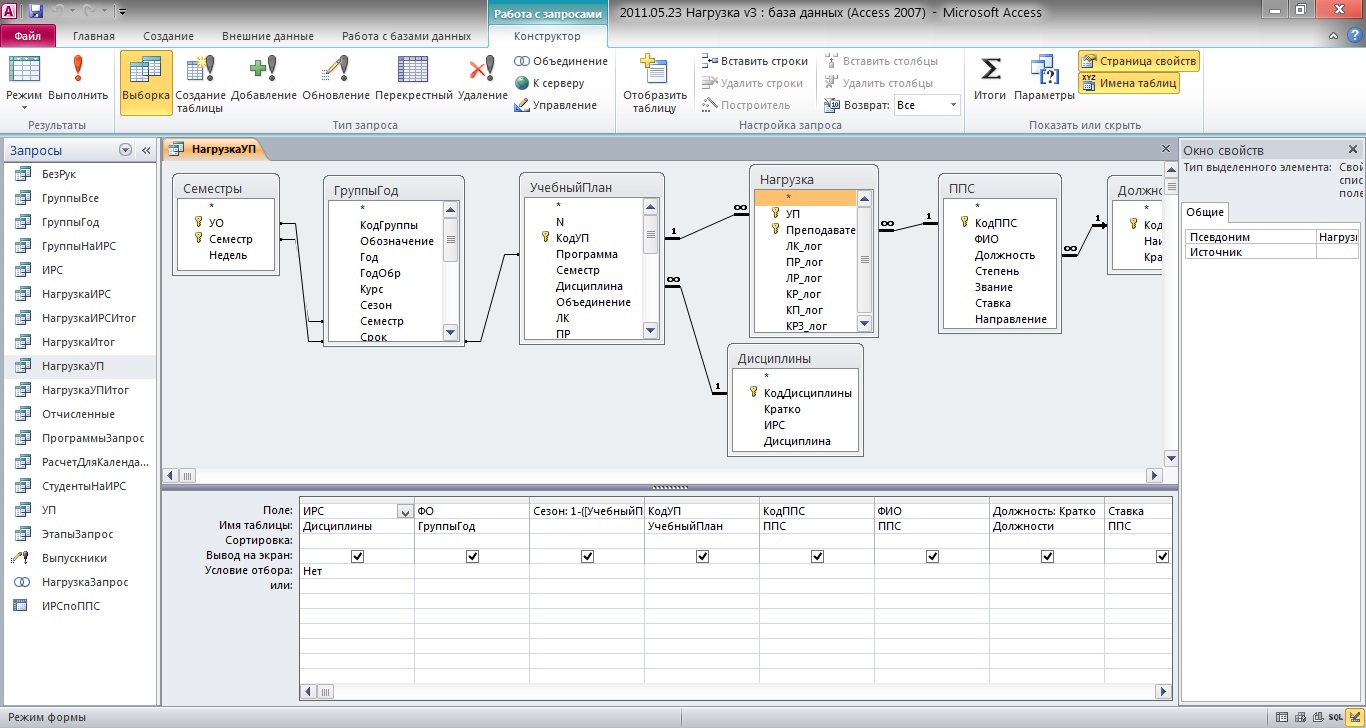
Task: Select Дисциплина field in УчебныйПлан table
Action: pyautogui.click(x=589, y=286)
